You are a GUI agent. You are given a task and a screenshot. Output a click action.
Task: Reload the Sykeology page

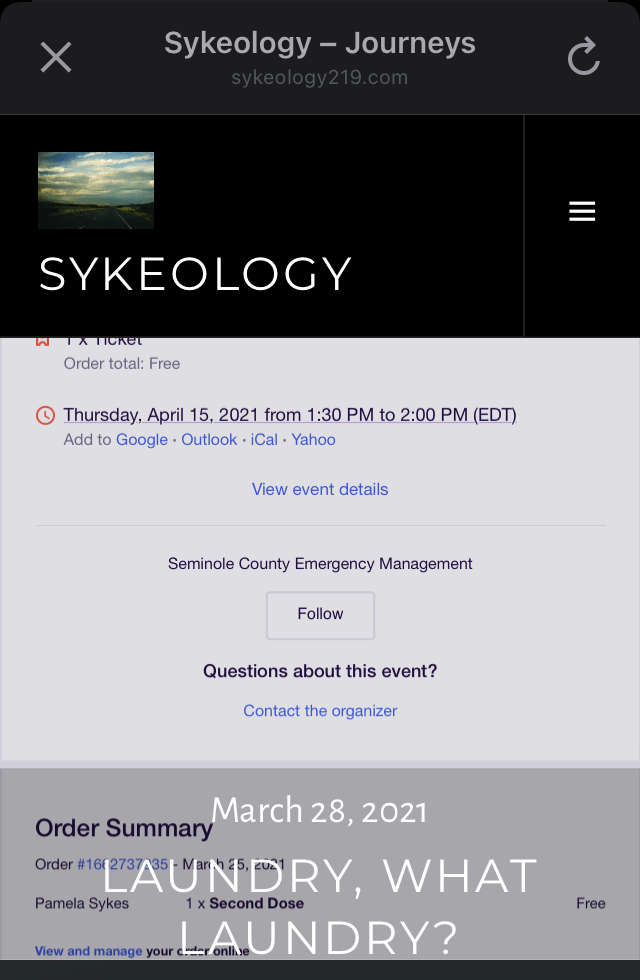pyautogui.click(x=583, y=57)
